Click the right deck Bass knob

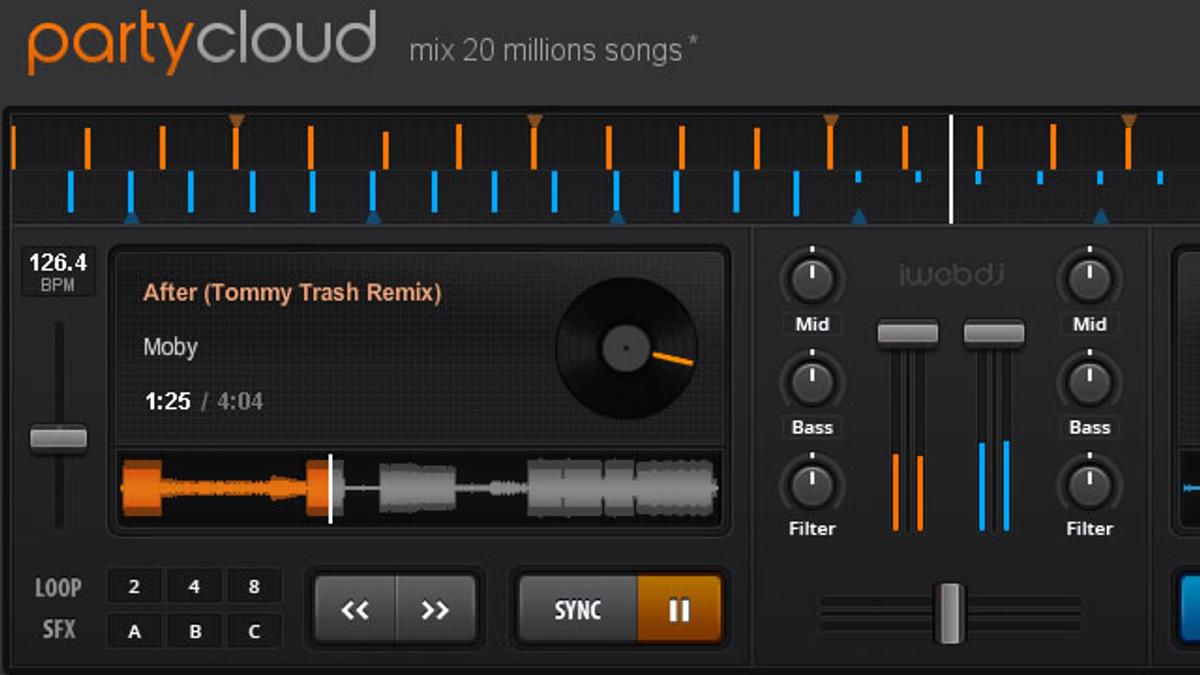(x=1089, y=382)
